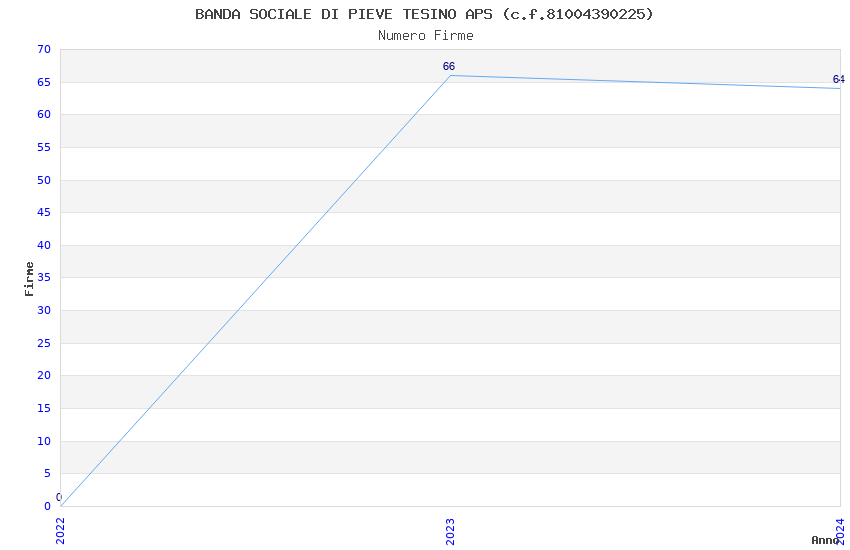This screenshot has width=850, height=550.
Task: Click the 40 y-axis tick label
Action: tap(44, 245)
